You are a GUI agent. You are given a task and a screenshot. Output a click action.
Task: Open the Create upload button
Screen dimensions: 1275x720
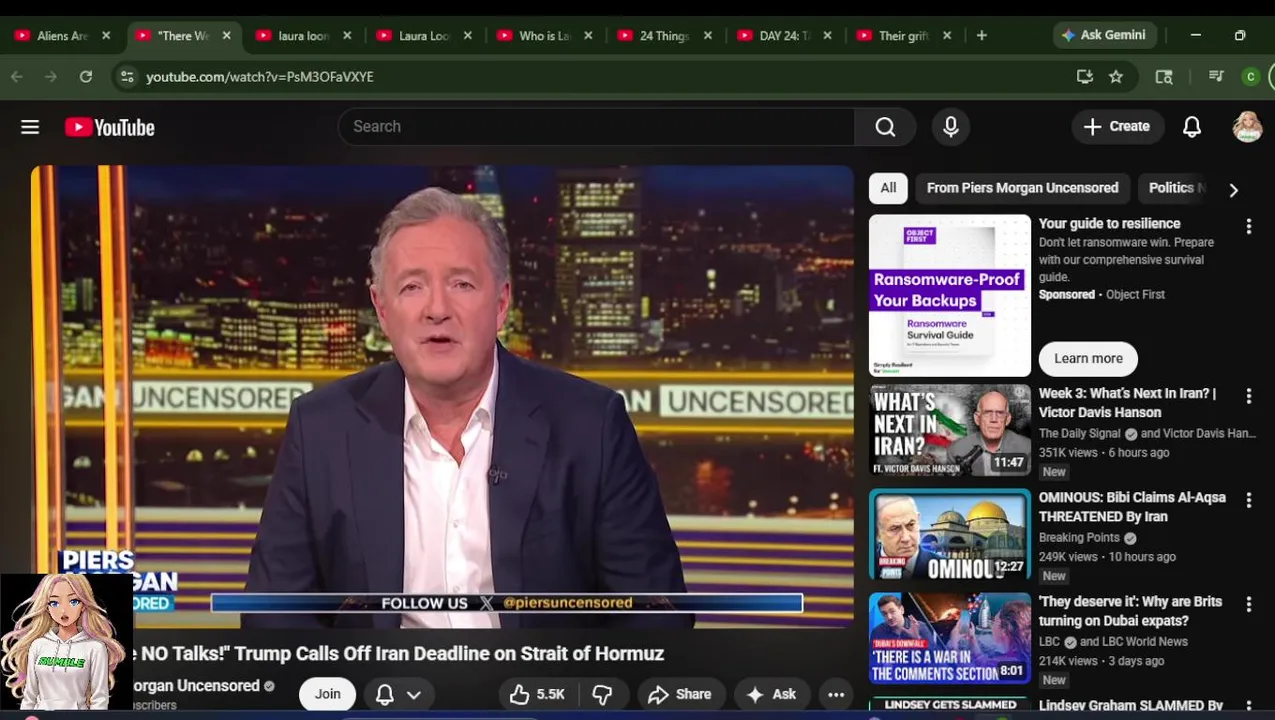click(1117, 127)
